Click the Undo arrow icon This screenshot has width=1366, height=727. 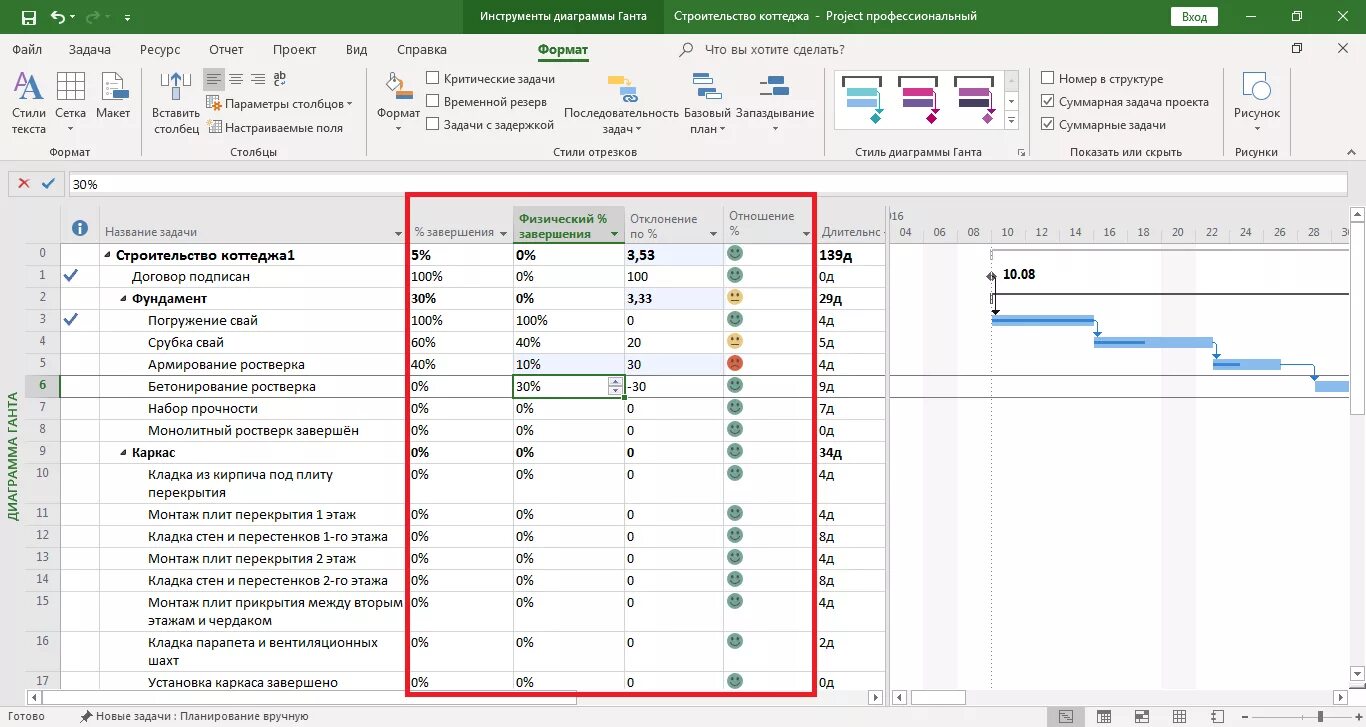tap(57, 17)
